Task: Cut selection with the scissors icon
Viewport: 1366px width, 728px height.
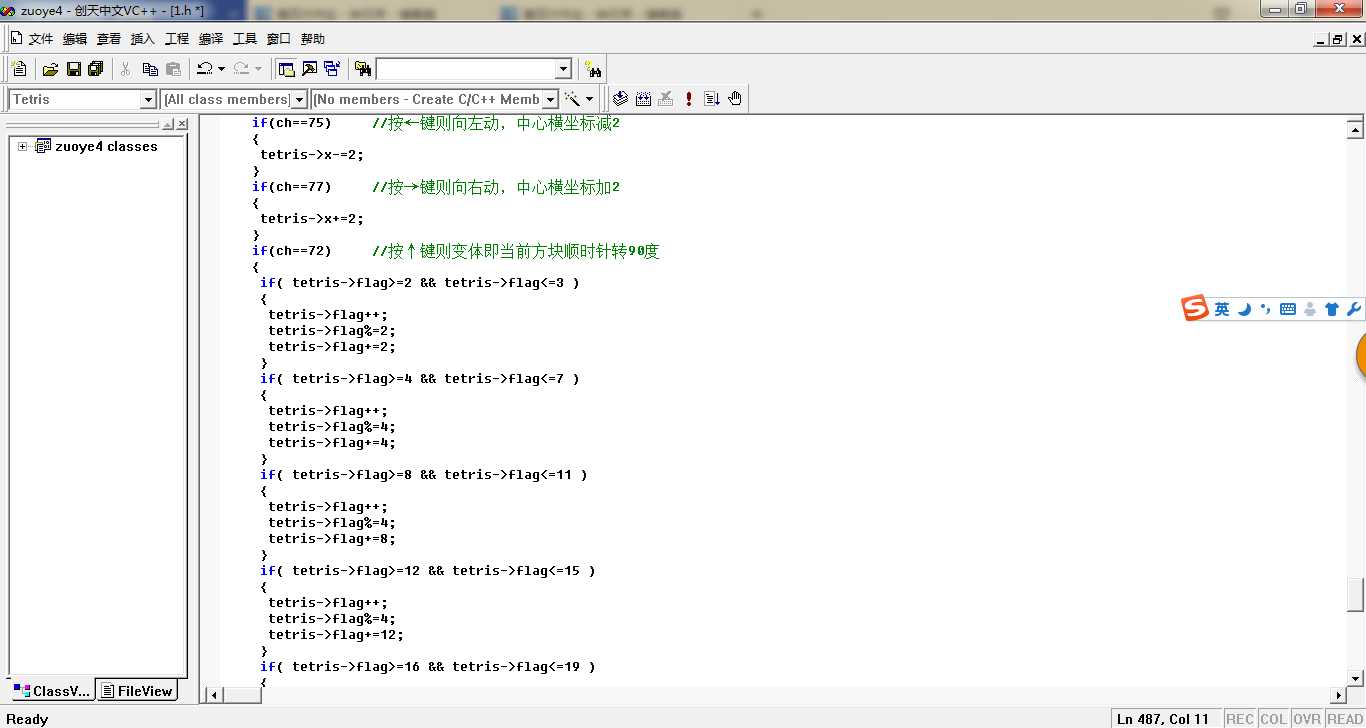Action: tap(126, 69)
